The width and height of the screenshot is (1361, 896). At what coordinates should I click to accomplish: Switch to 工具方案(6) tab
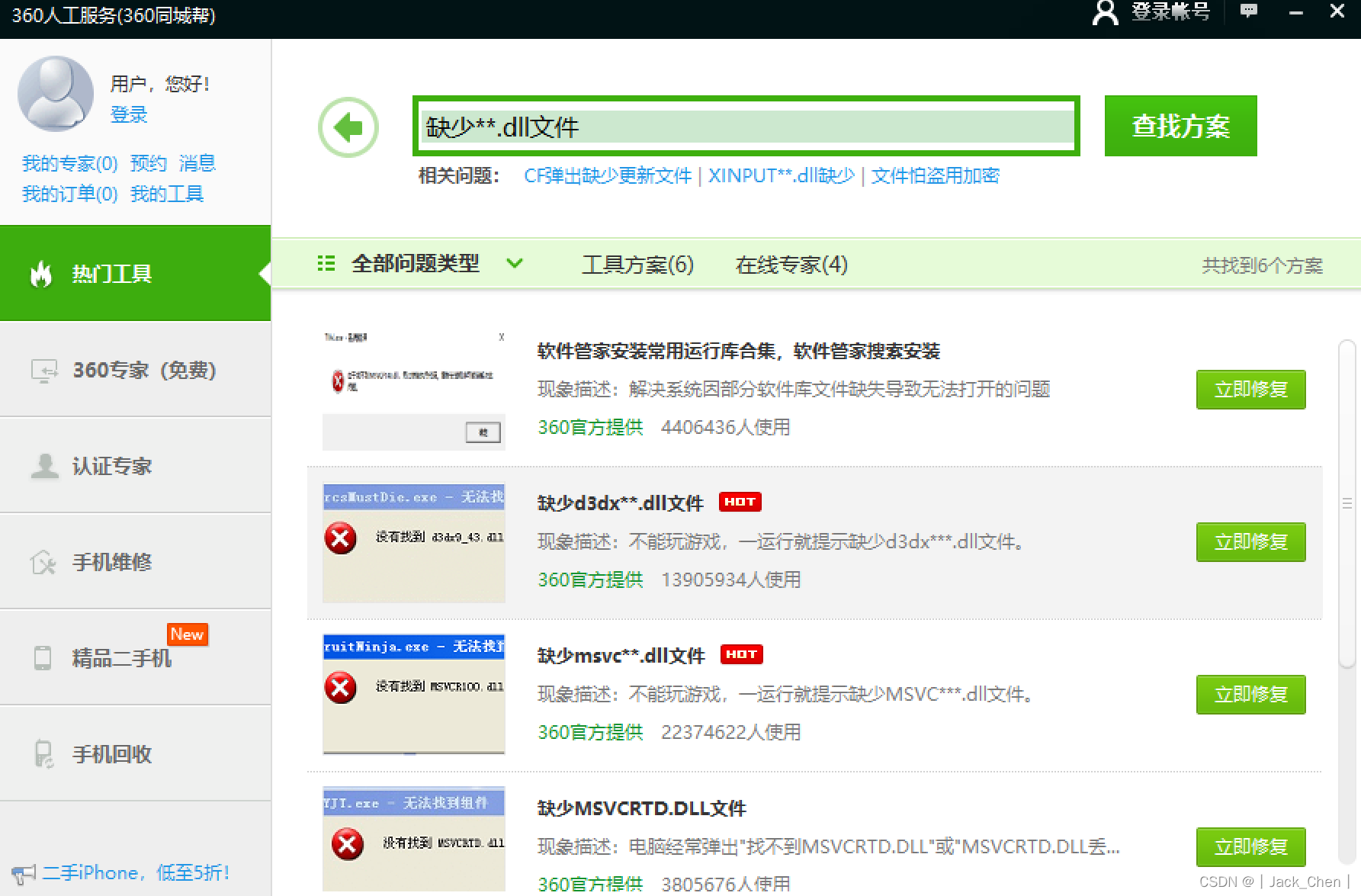[x=638, y=265]
